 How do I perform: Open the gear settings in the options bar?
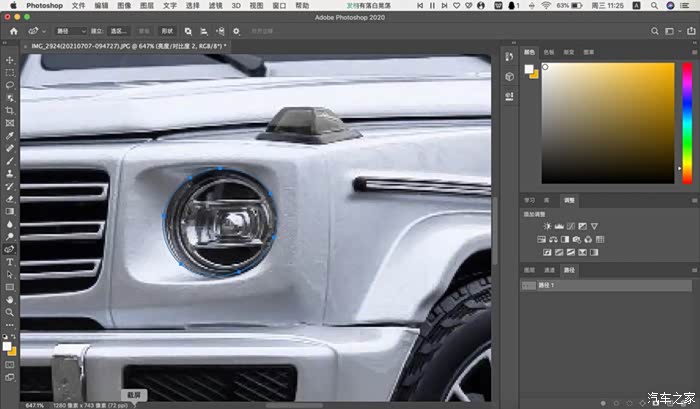pyautogui.click(x=236, y=31)
